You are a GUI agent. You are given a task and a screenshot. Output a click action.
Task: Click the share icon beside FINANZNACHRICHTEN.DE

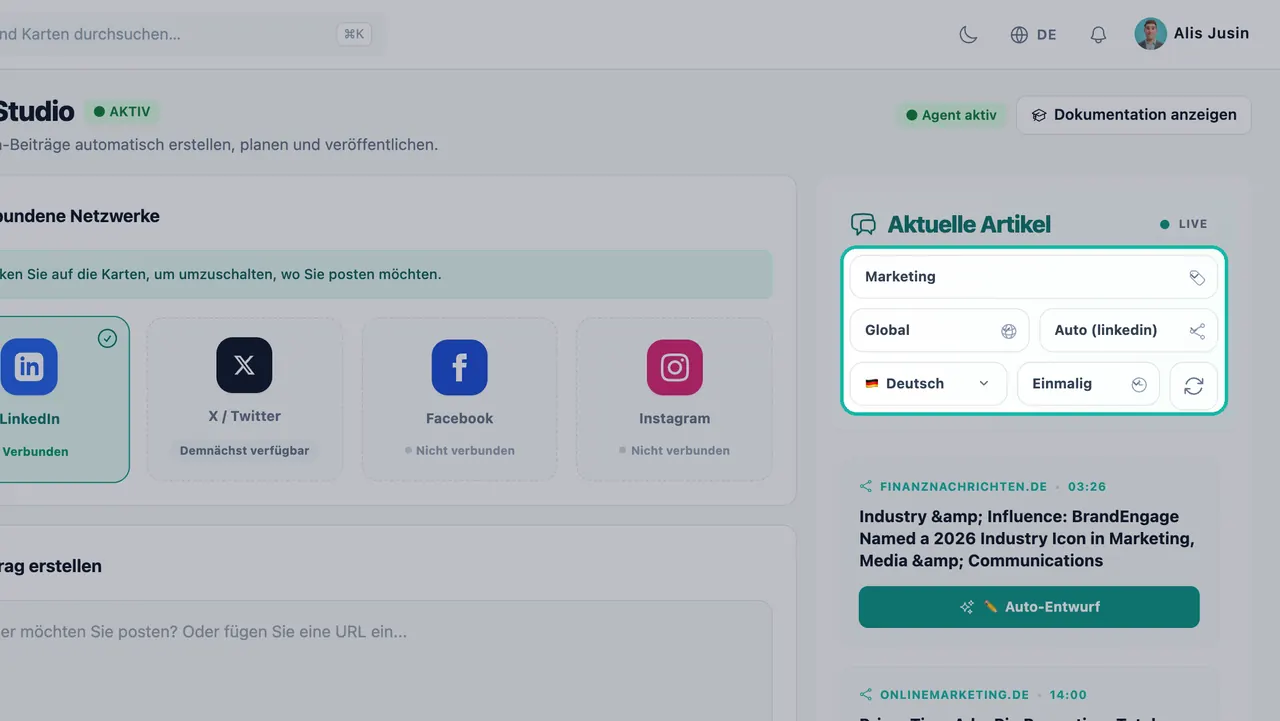coord(866,487)
